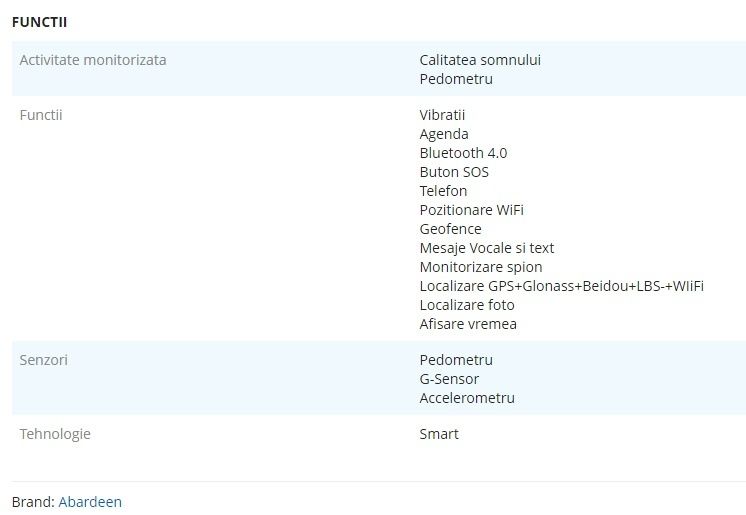This screenshot has width=746, height=515.
Task: Click the FUNCTII section heading
Action: tap(39, 22)
